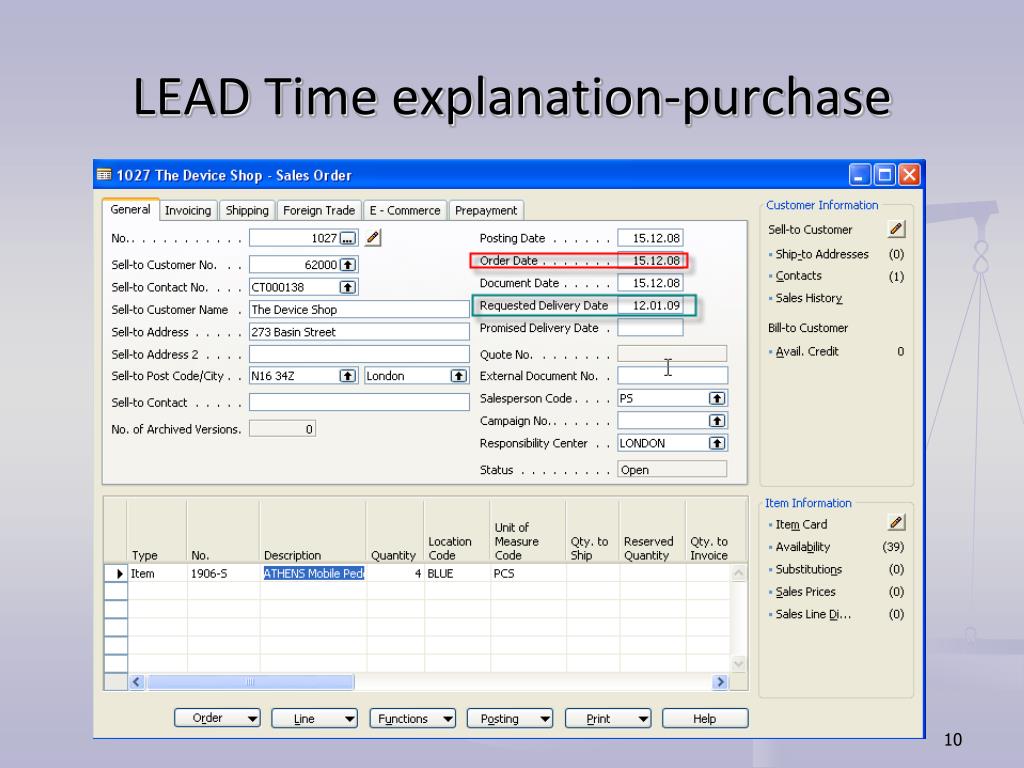The image size is (1024, 768).
Task: Open the Campaign No. lookup arrow
Action: (x=717, y=421)
